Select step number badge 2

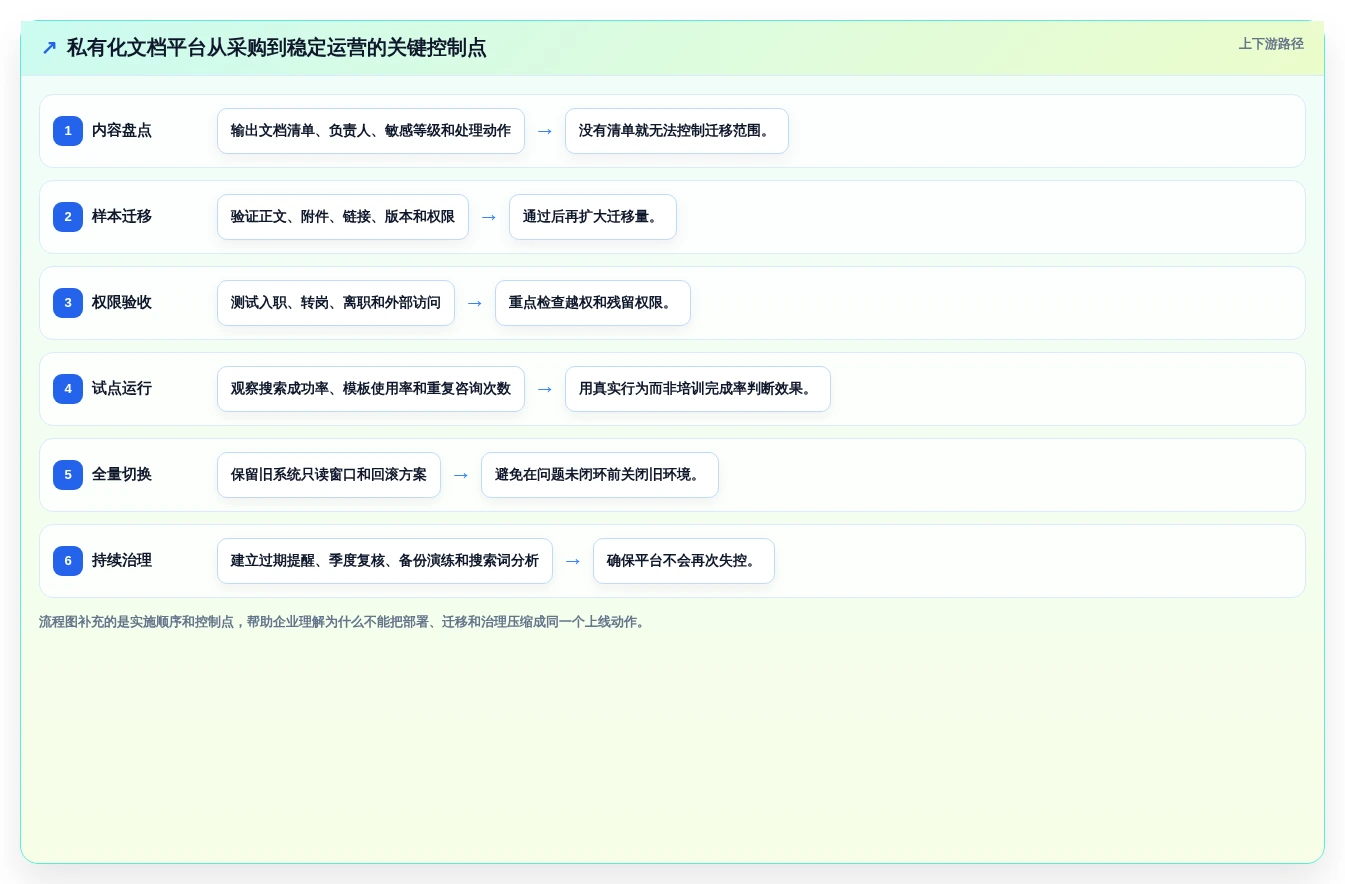68,217
